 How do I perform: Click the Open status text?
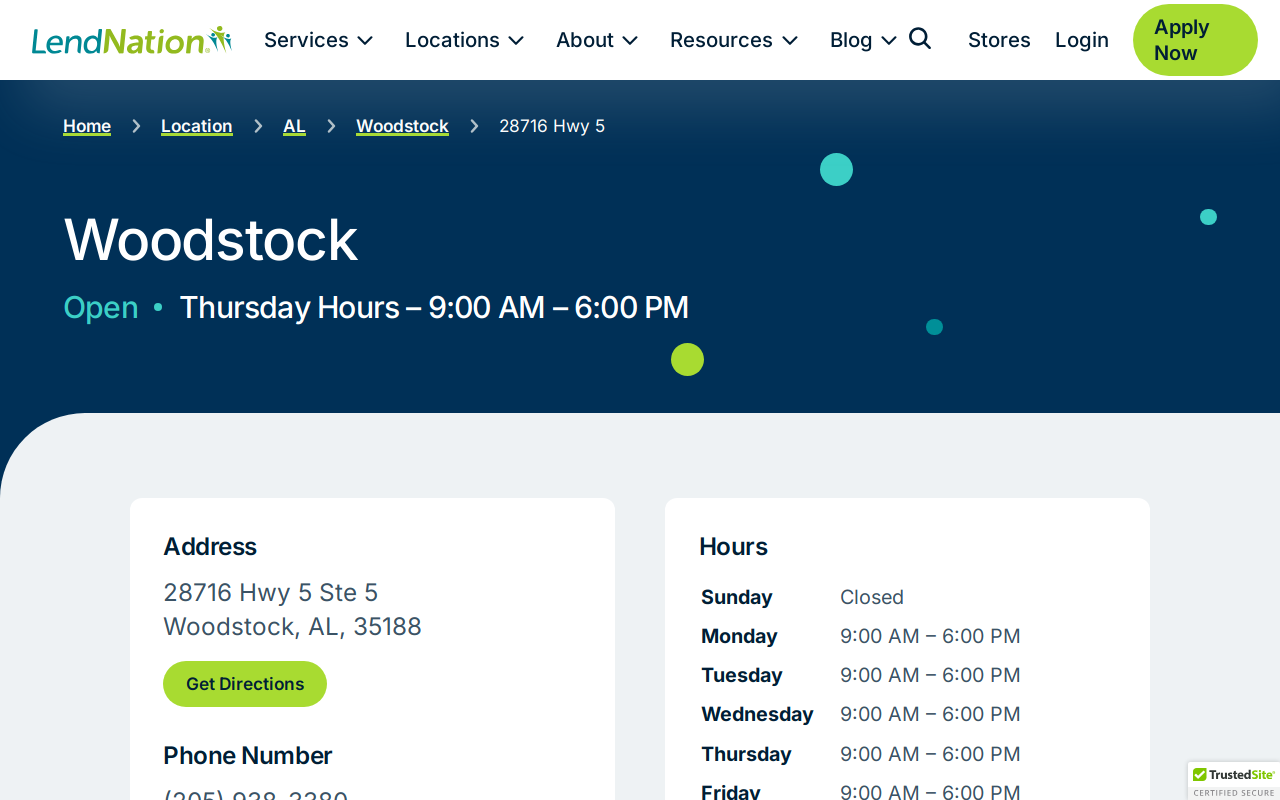pos(101,307)
